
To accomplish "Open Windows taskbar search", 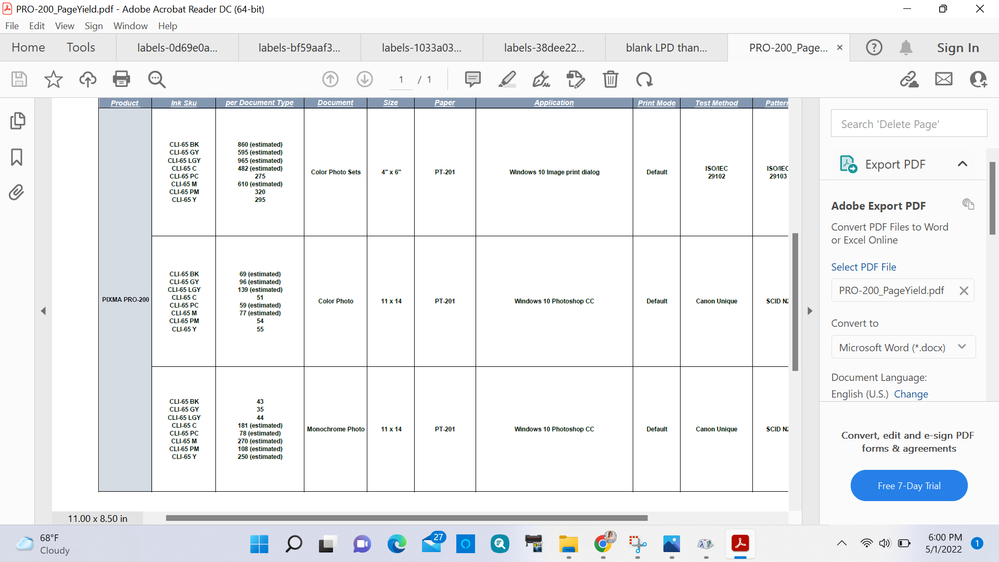I will click(294, 544).
